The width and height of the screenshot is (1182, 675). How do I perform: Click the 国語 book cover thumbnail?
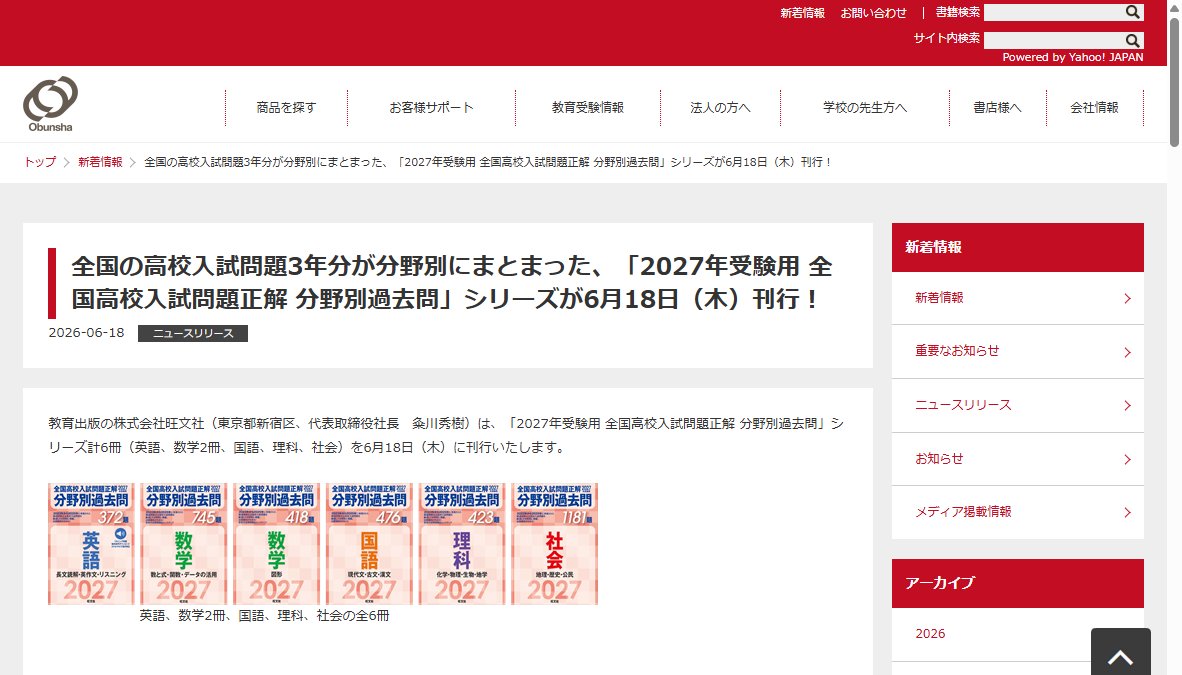coord(369,544)
